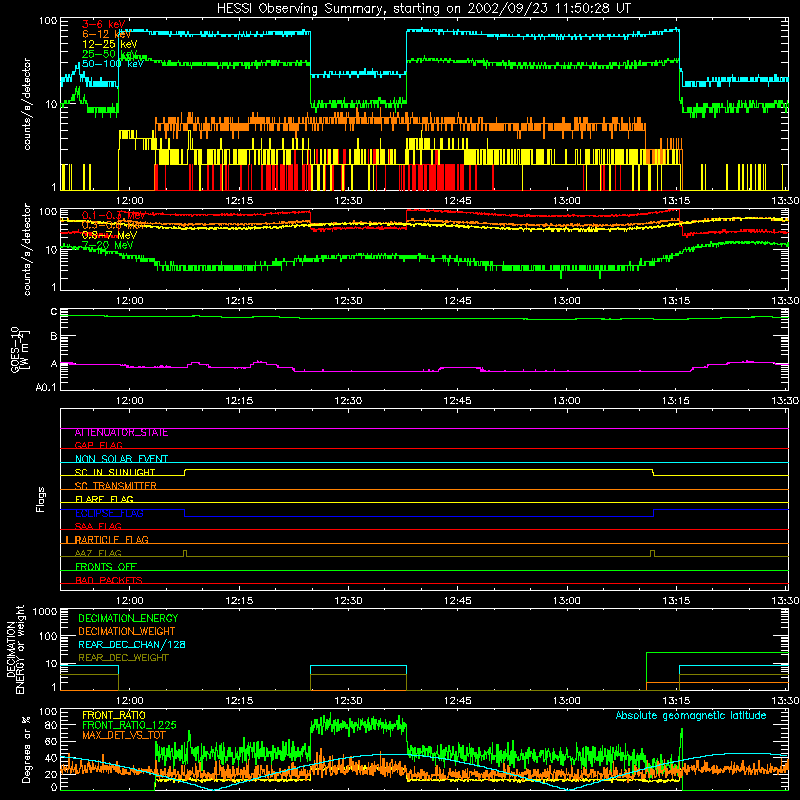Click the FRONT_RATIO_1225 legend label
800x800 pixels.
point(129,725)
